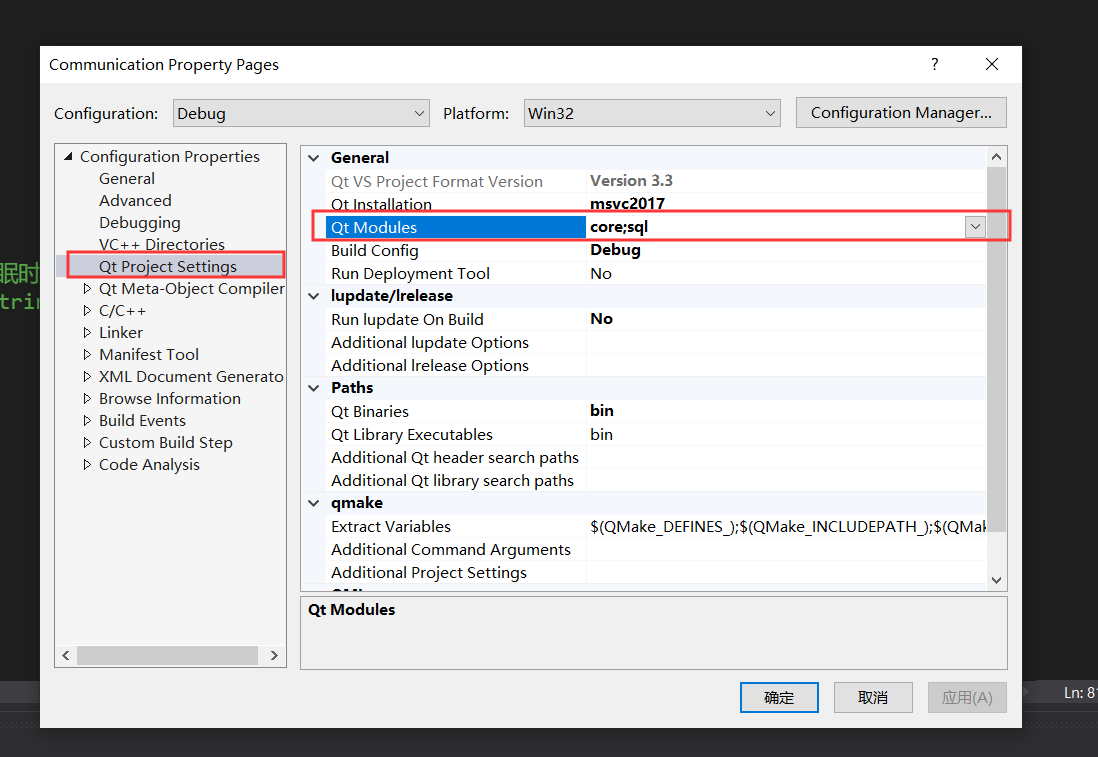Viewport: 1098px width, 757px height.
Task: Expand the Browse Information node
Action: 87,398
